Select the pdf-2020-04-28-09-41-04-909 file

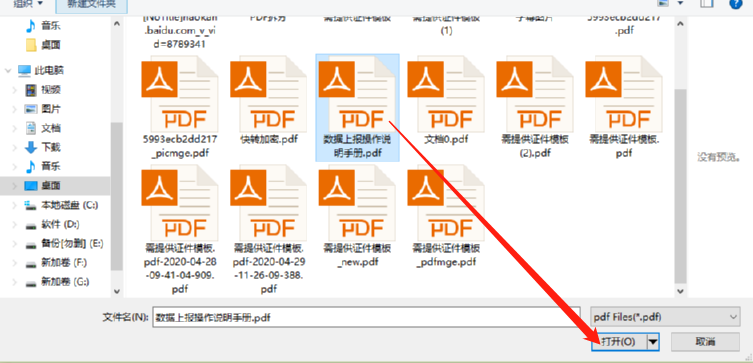point(180,230)
